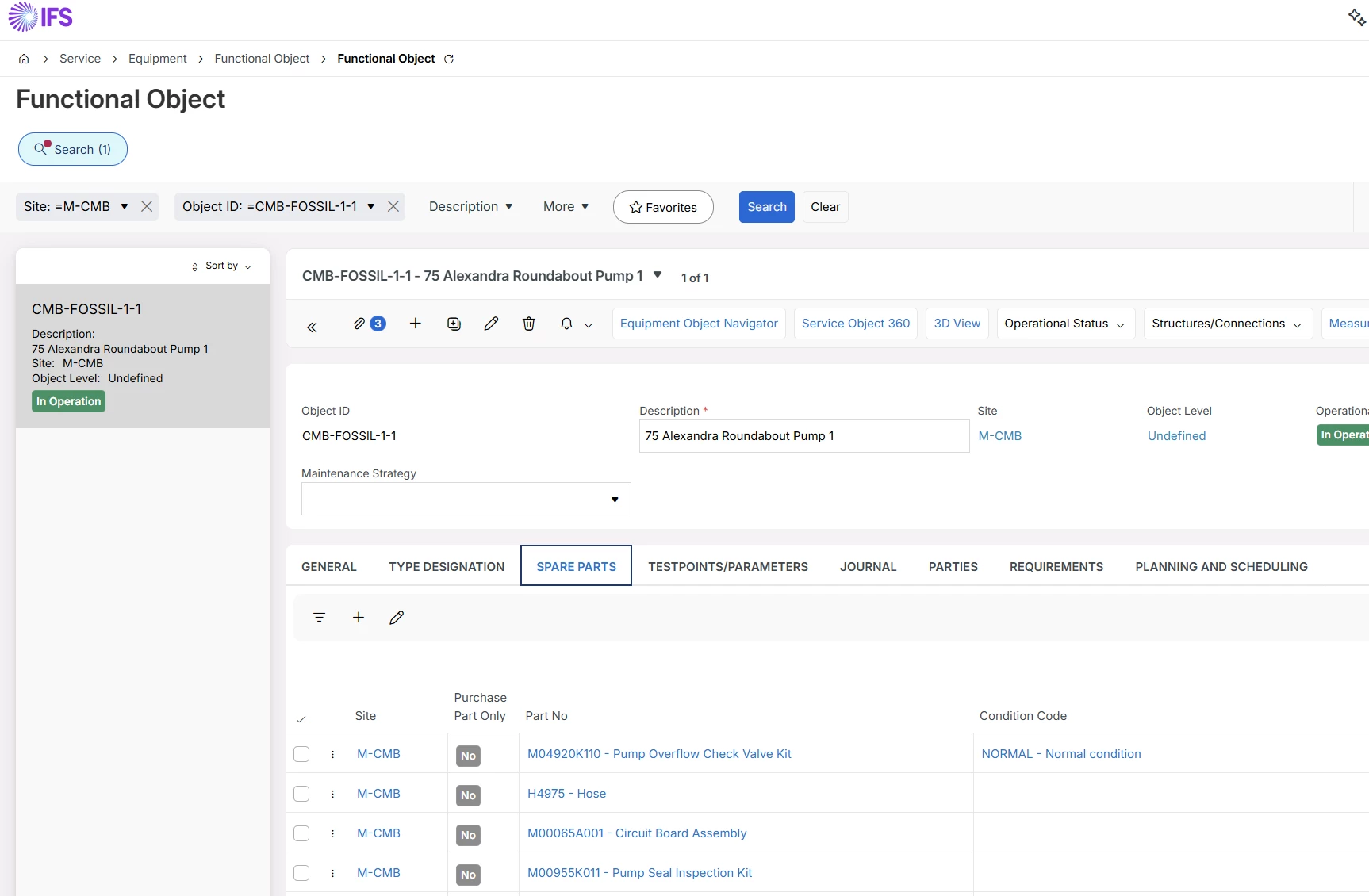Collapse the list panel with double-chevron icon

tap(312, 327)
